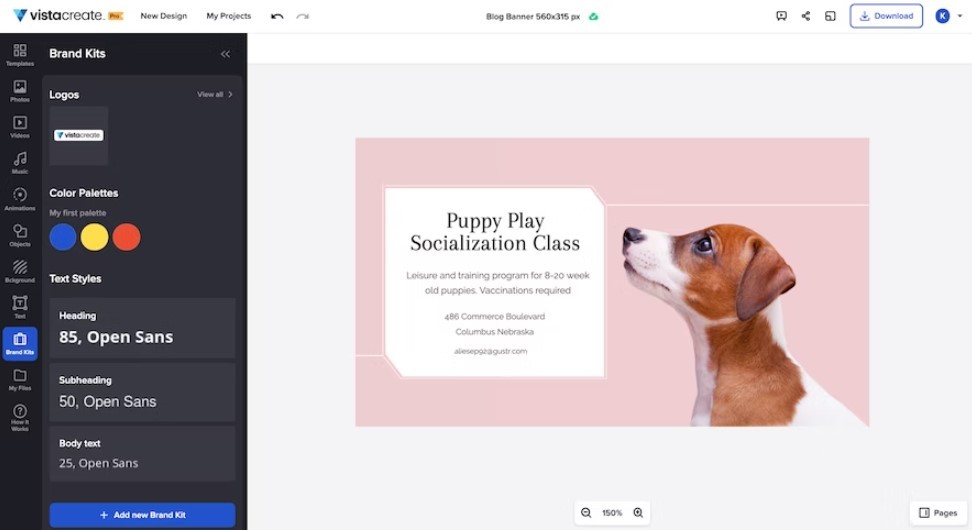The height and width of the screenshot is (530, 972).
Task: Open the Videos sidebar section
Action: coord(20,127)
